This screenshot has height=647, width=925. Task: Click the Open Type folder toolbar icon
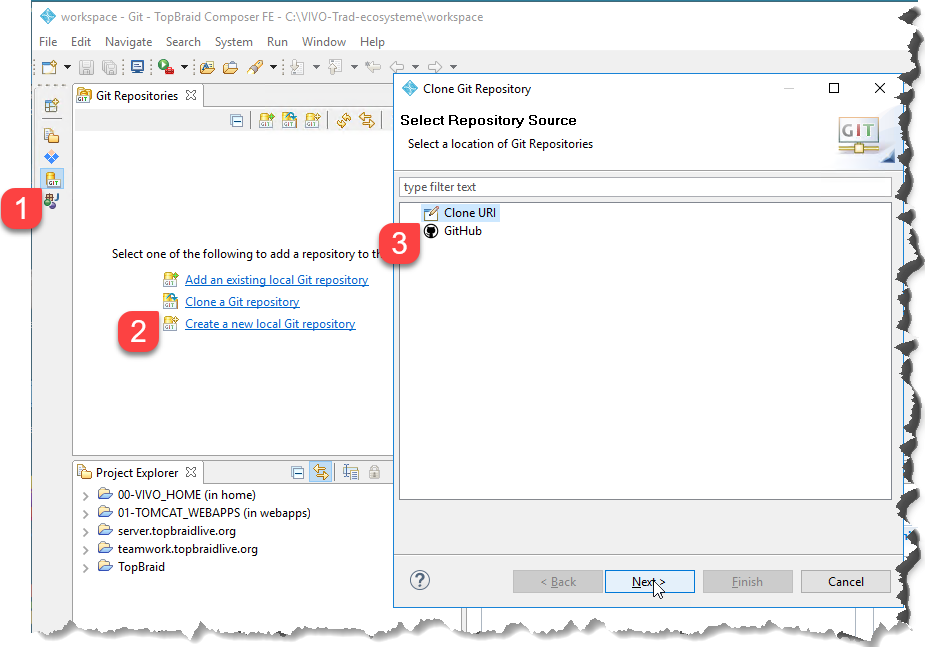click(207, 67)
